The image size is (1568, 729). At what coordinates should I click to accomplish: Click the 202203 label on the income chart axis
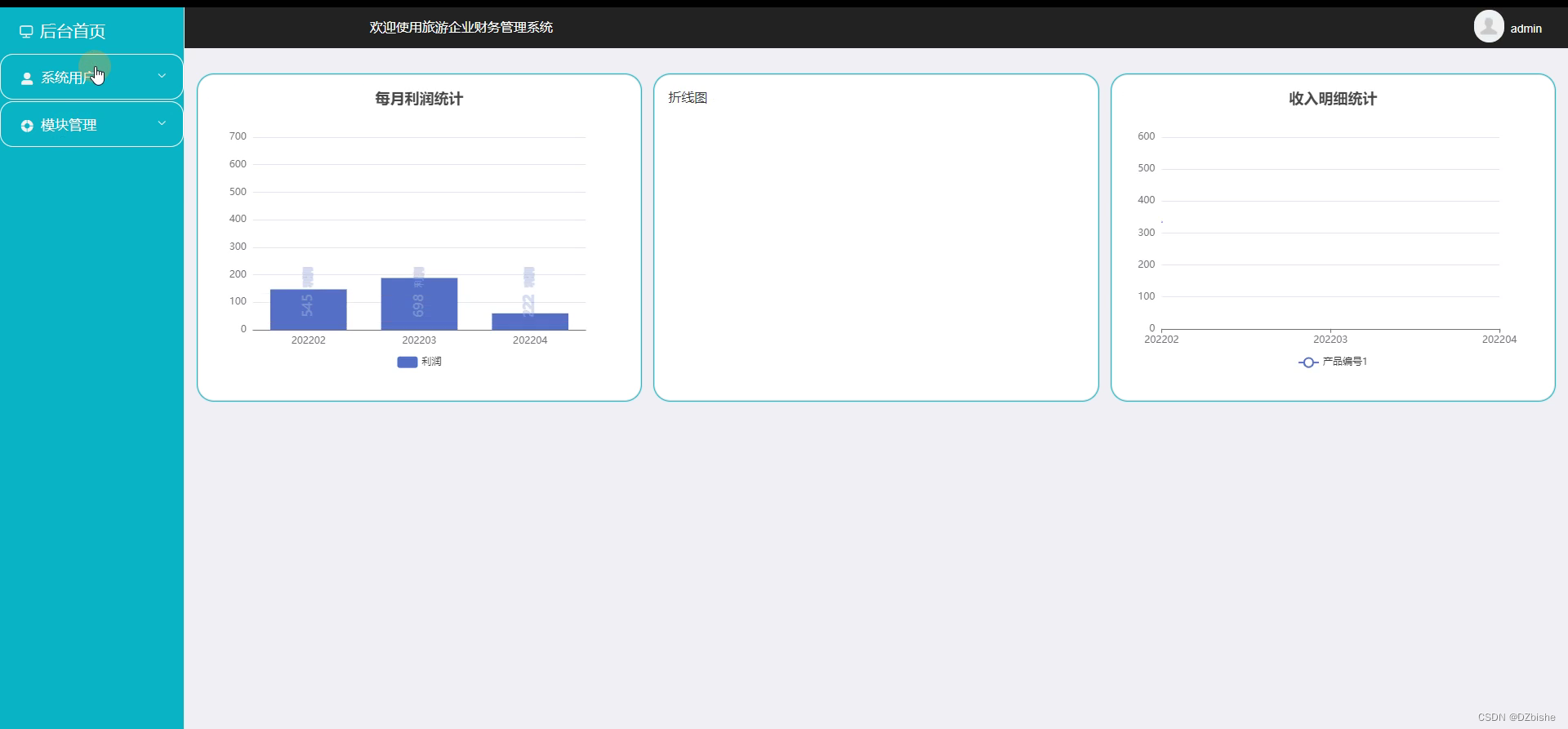click(x=1330, y=340)
